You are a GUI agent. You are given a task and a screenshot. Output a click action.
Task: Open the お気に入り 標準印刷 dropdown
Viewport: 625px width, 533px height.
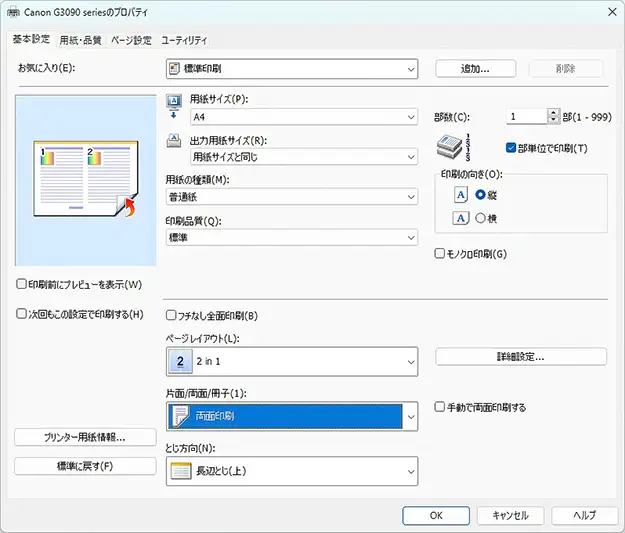(292, 69)
